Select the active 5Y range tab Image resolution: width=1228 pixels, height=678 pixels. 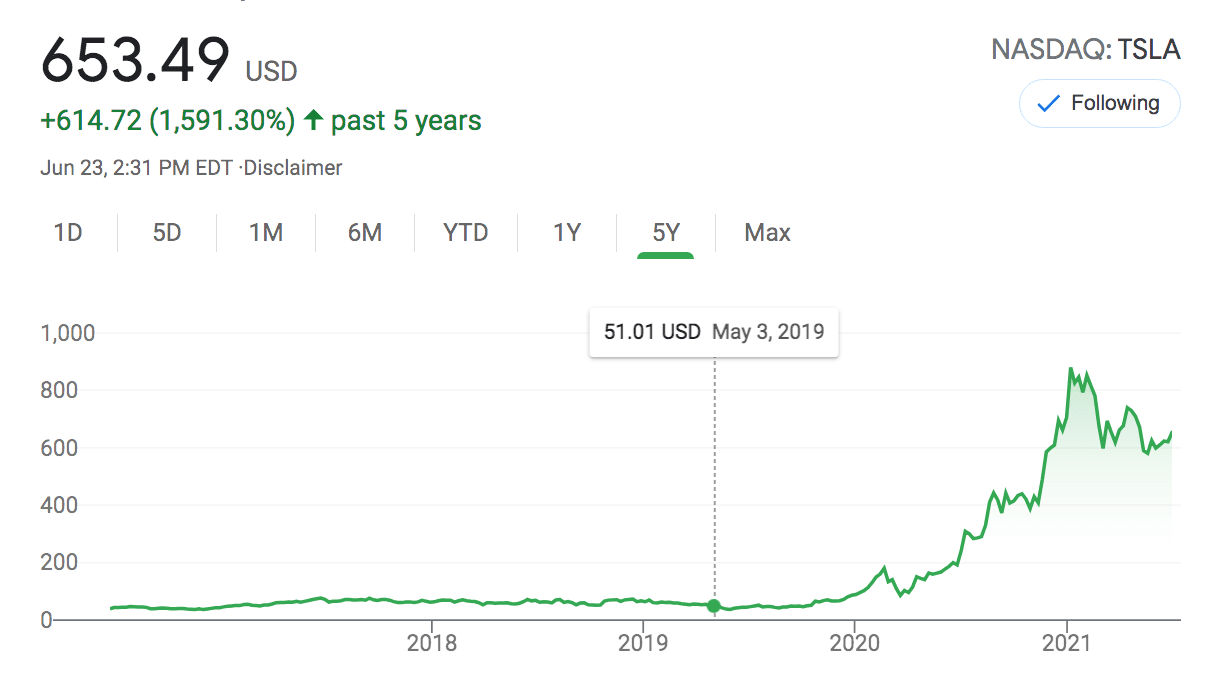click(x=666, y=233)
